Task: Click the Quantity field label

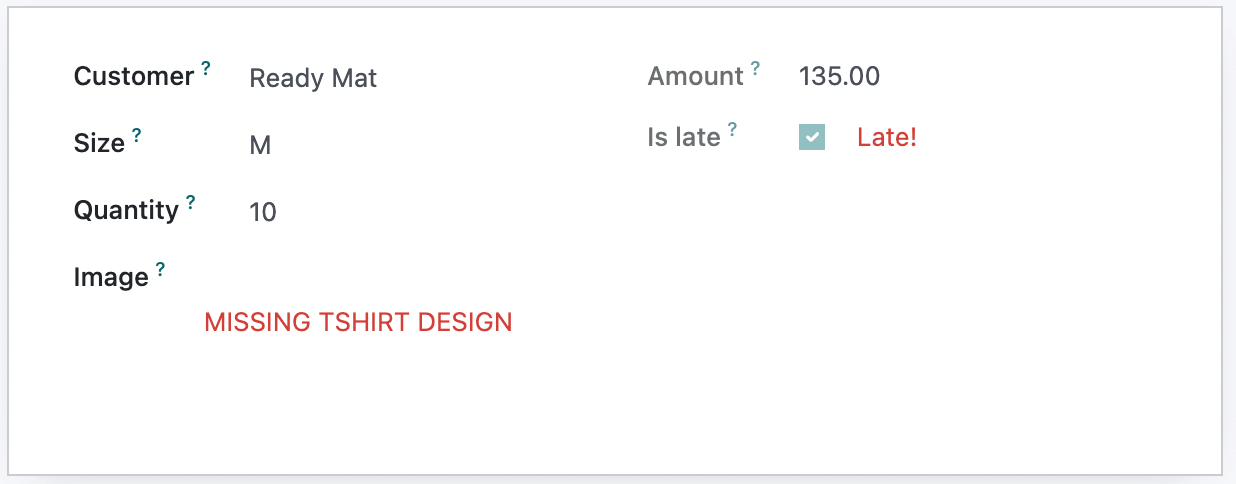Action: point(126,210)
